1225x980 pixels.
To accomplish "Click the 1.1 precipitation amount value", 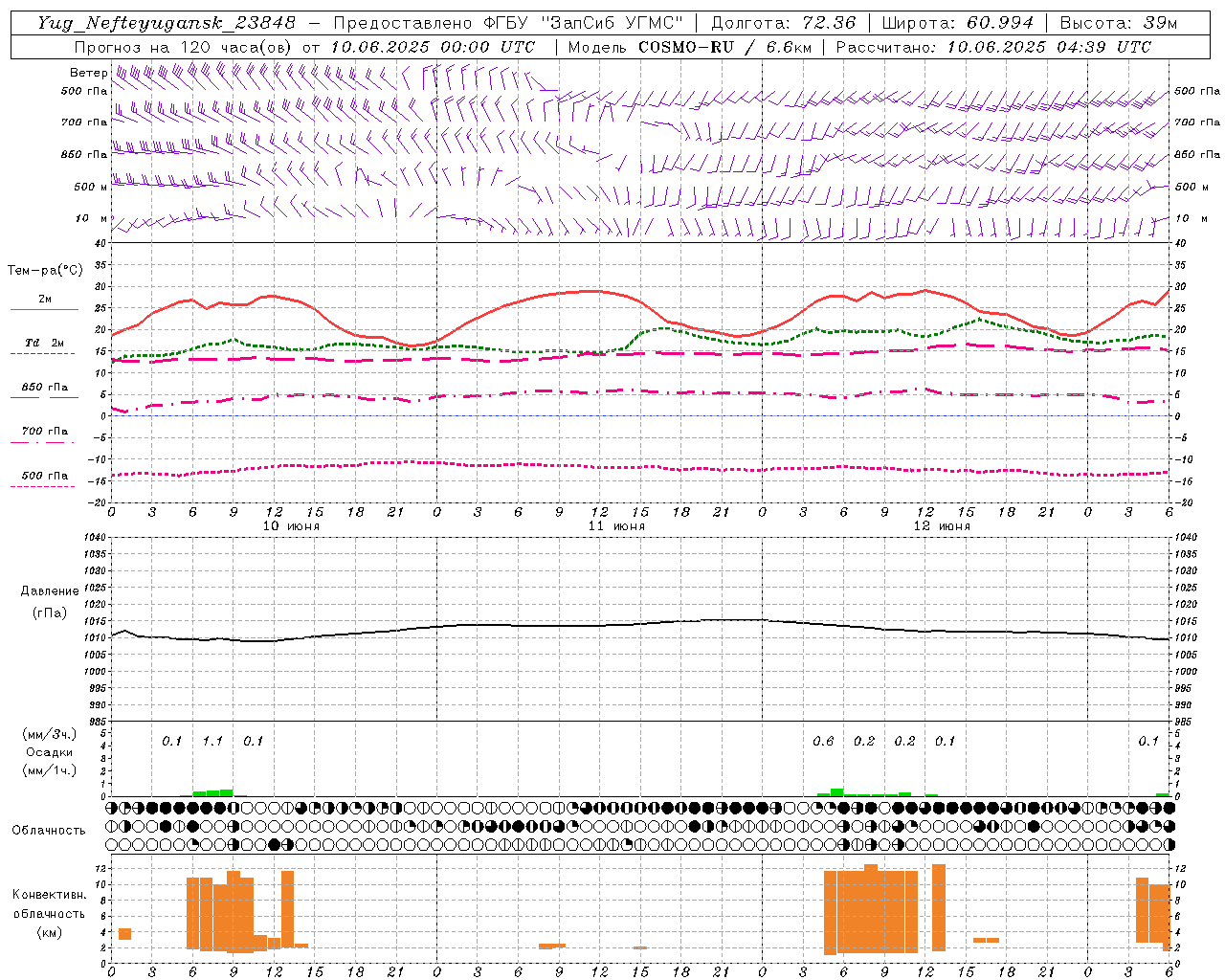I will (212, 741).
